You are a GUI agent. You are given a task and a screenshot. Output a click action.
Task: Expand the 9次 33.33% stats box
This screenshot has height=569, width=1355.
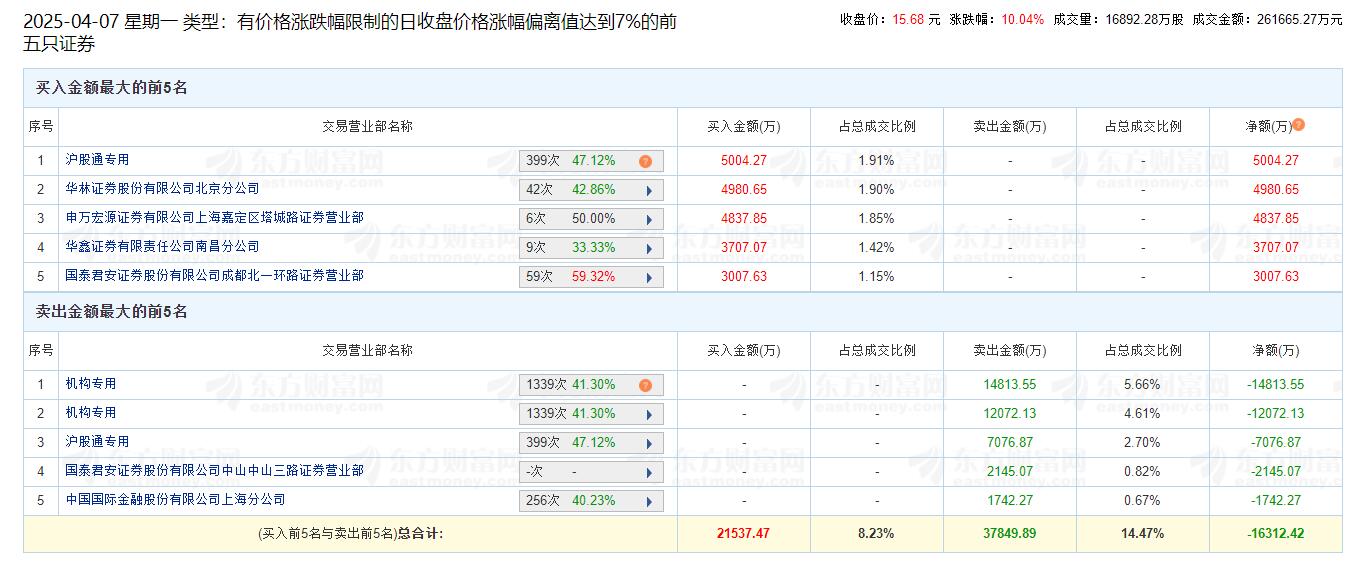590,248
